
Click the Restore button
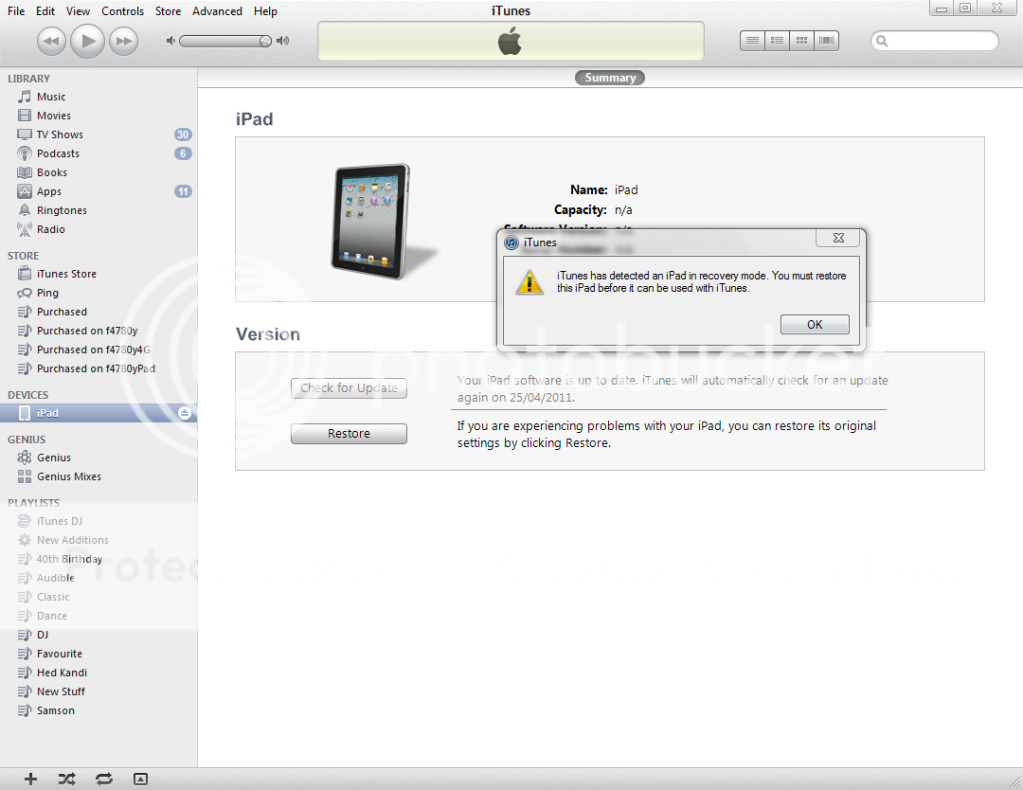348,434
